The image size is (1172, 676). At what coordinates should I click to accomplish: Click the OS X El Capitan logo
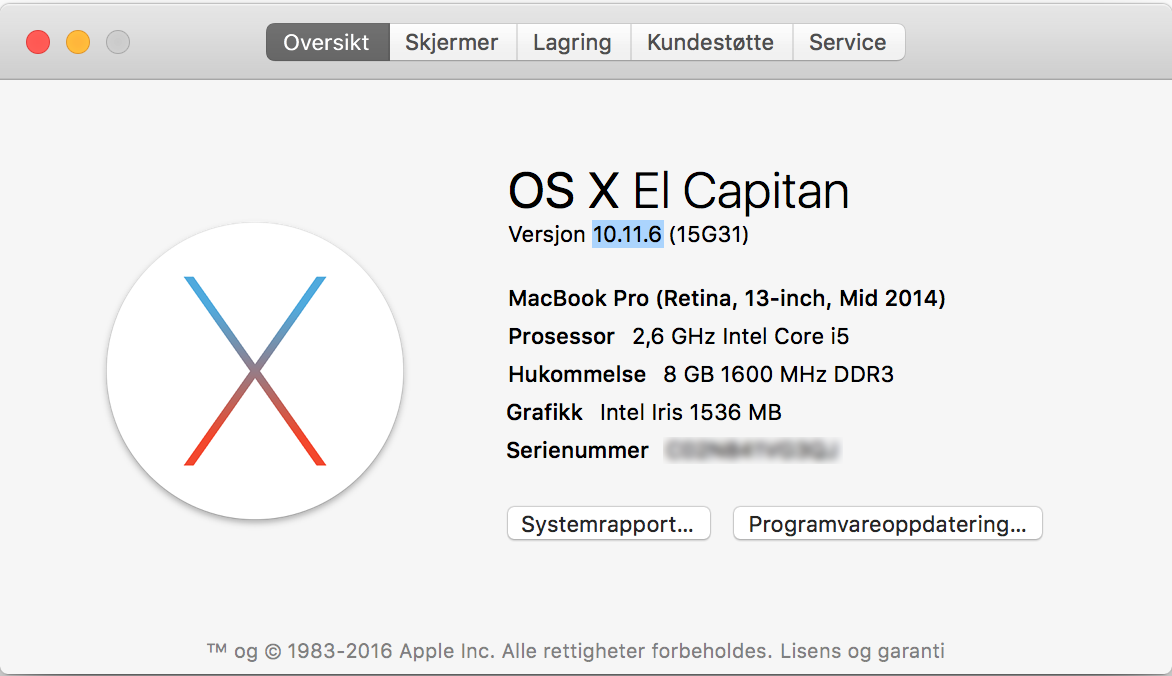pyautogui.click(x=255, y=371)
